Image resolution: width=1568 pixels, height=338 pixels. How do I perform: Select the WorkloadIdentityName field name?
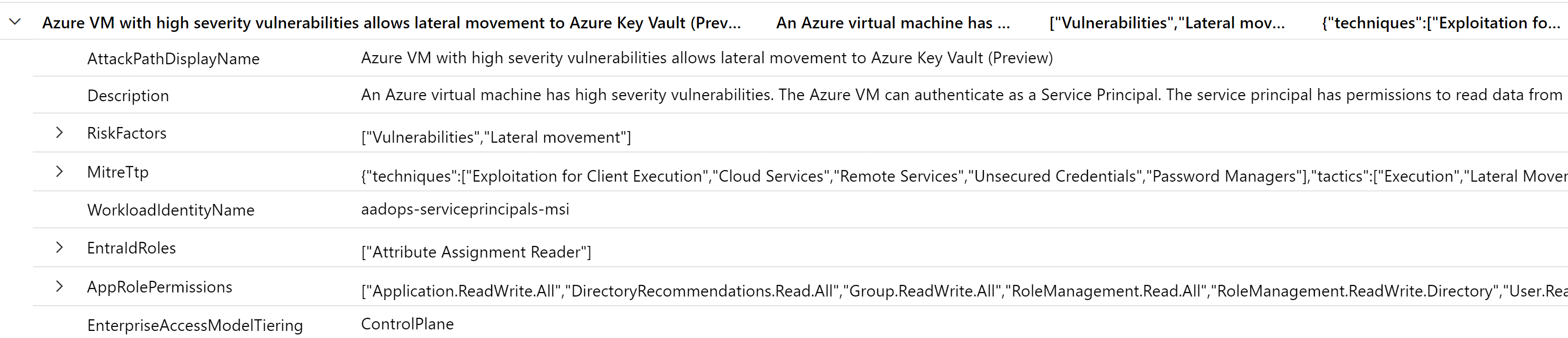tap(170, 210)
